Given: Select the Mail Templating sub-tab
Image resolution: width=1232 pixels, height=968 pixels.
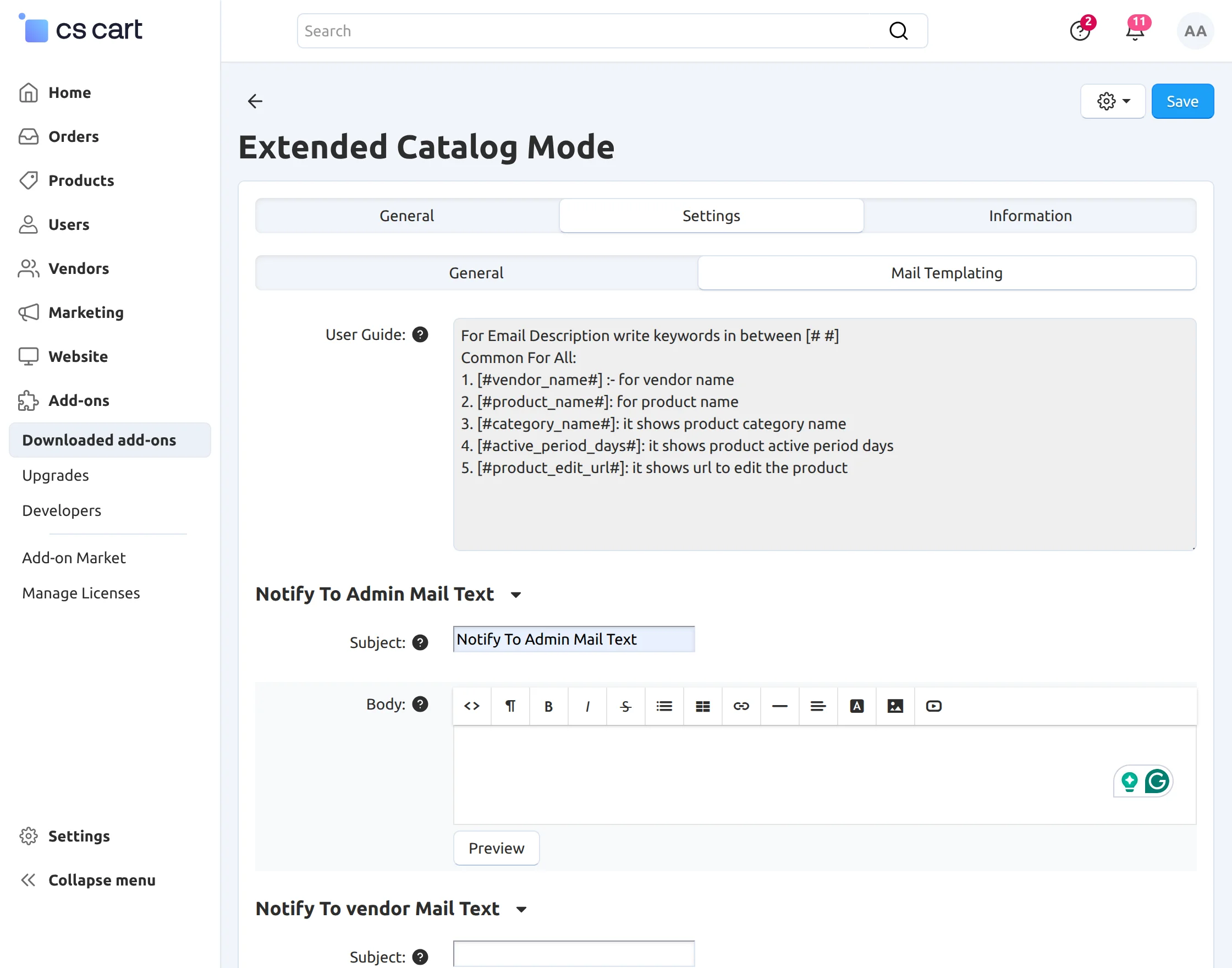Looking at the screenshot, I should (947, 273).
